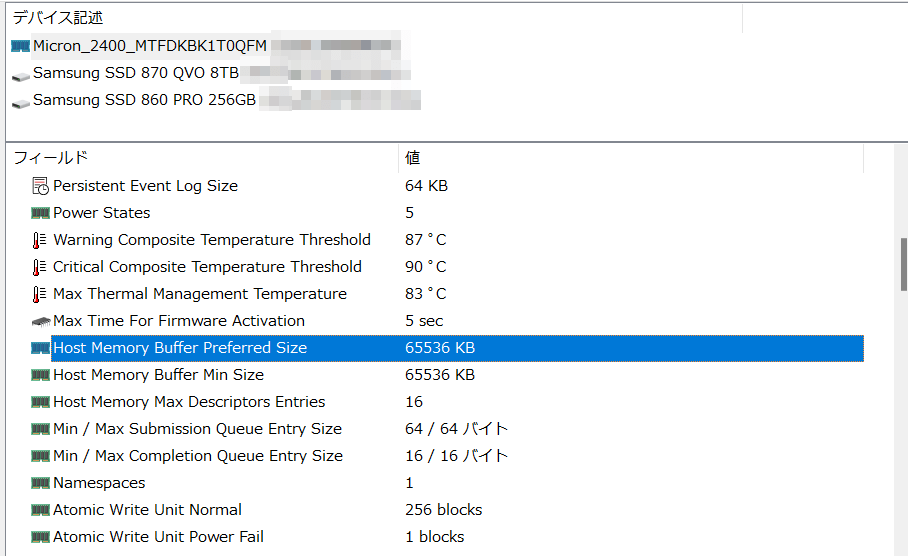Click the Micron_2400 NVMe drive icon
The image size is (908, 556).
pos(21,46)
